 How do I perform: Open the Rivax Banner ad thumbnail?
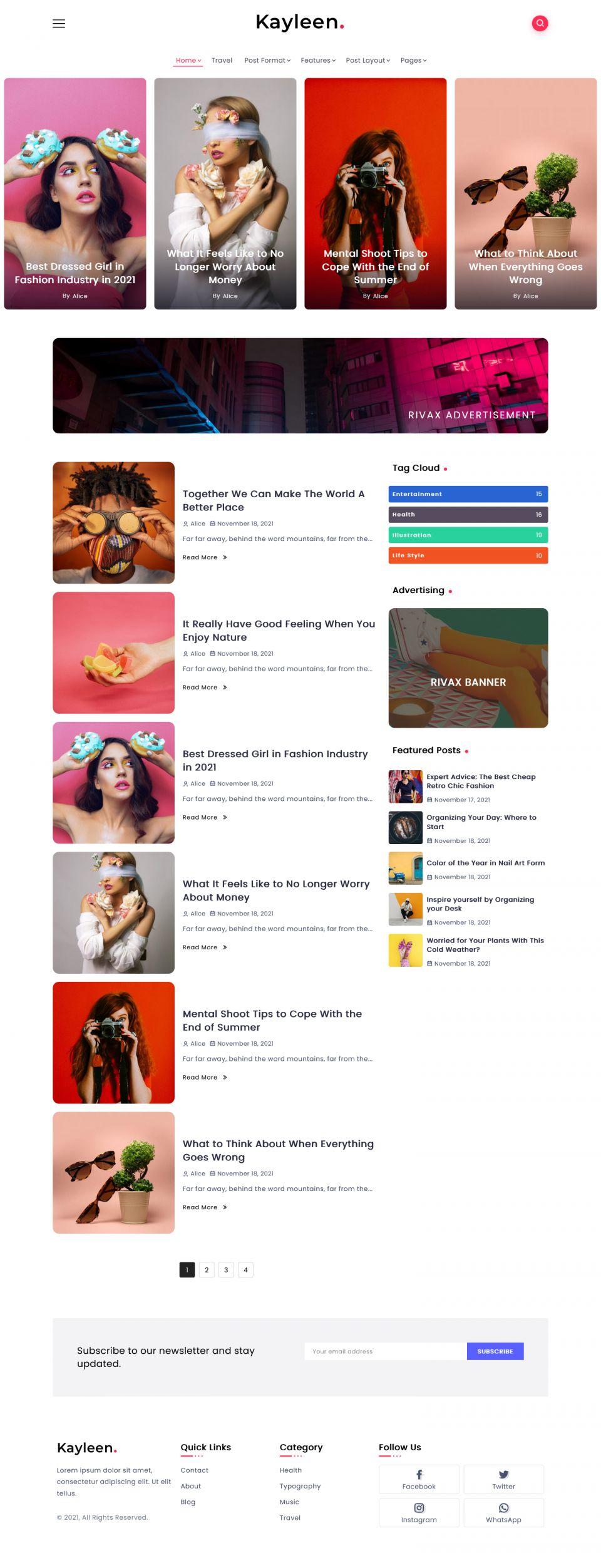[468, 668]
